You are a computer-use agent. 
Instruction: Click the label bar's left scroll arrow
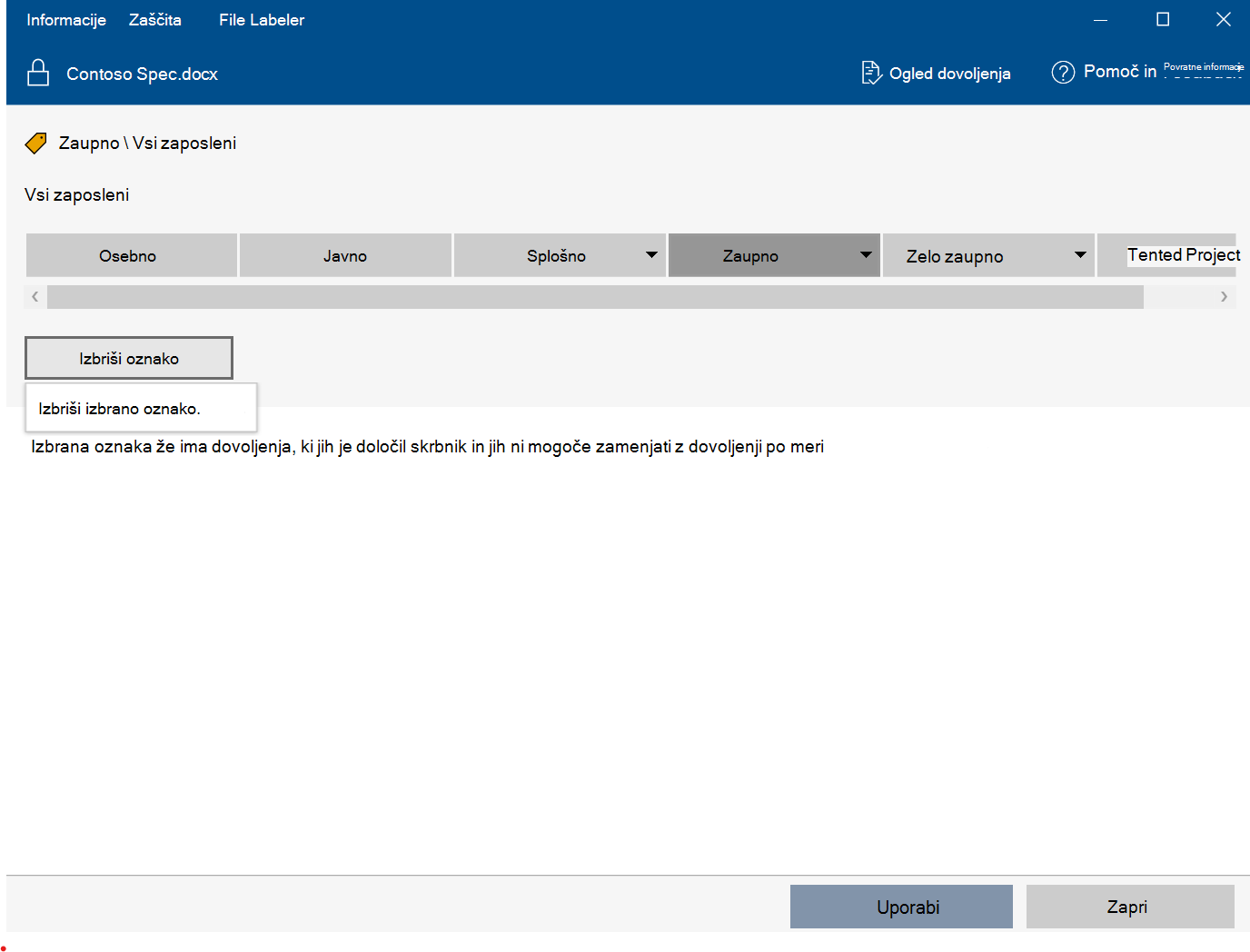[x=35, y=296]
